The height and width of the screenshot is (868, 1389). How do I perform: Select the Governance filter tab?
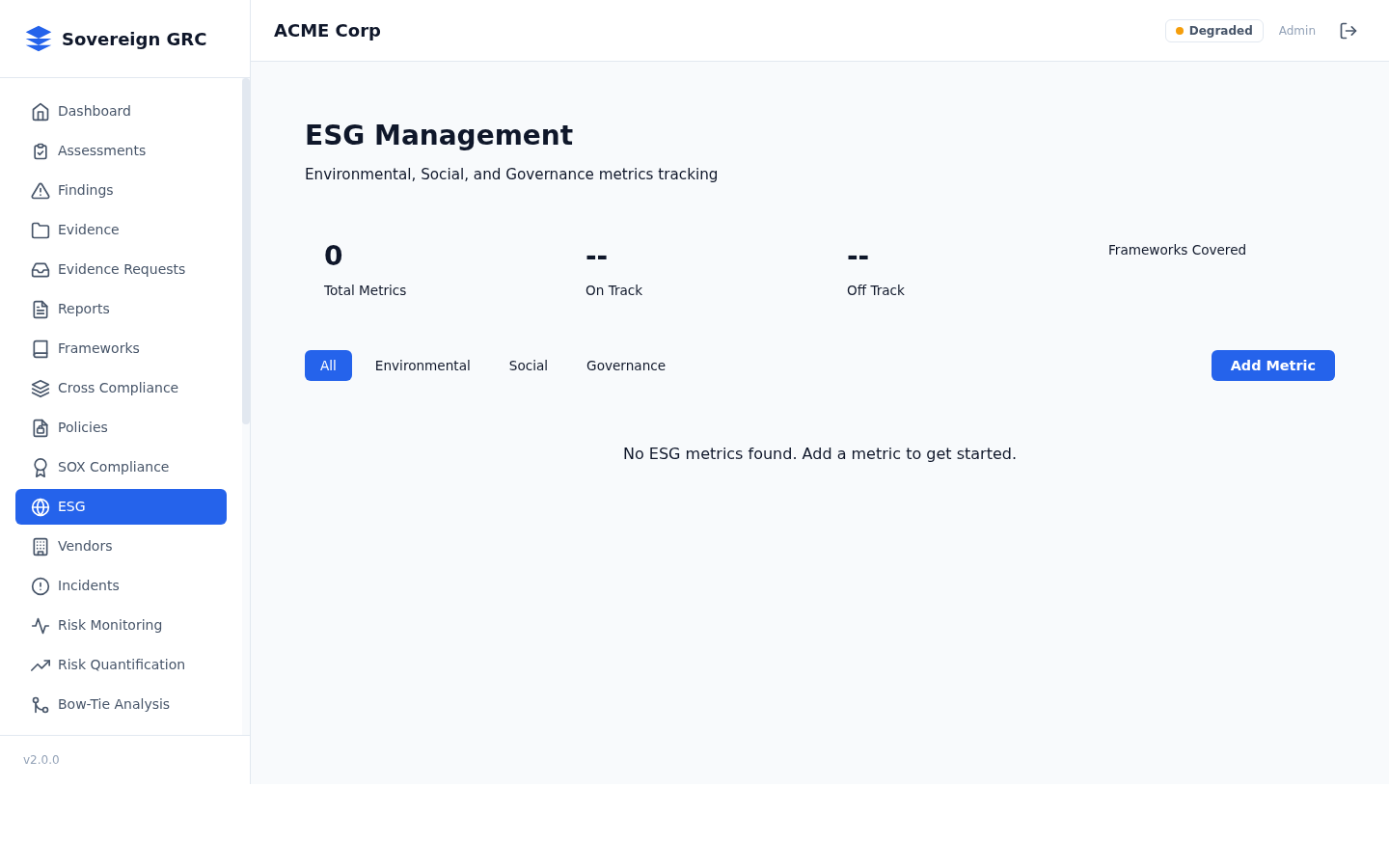(626, 366)
